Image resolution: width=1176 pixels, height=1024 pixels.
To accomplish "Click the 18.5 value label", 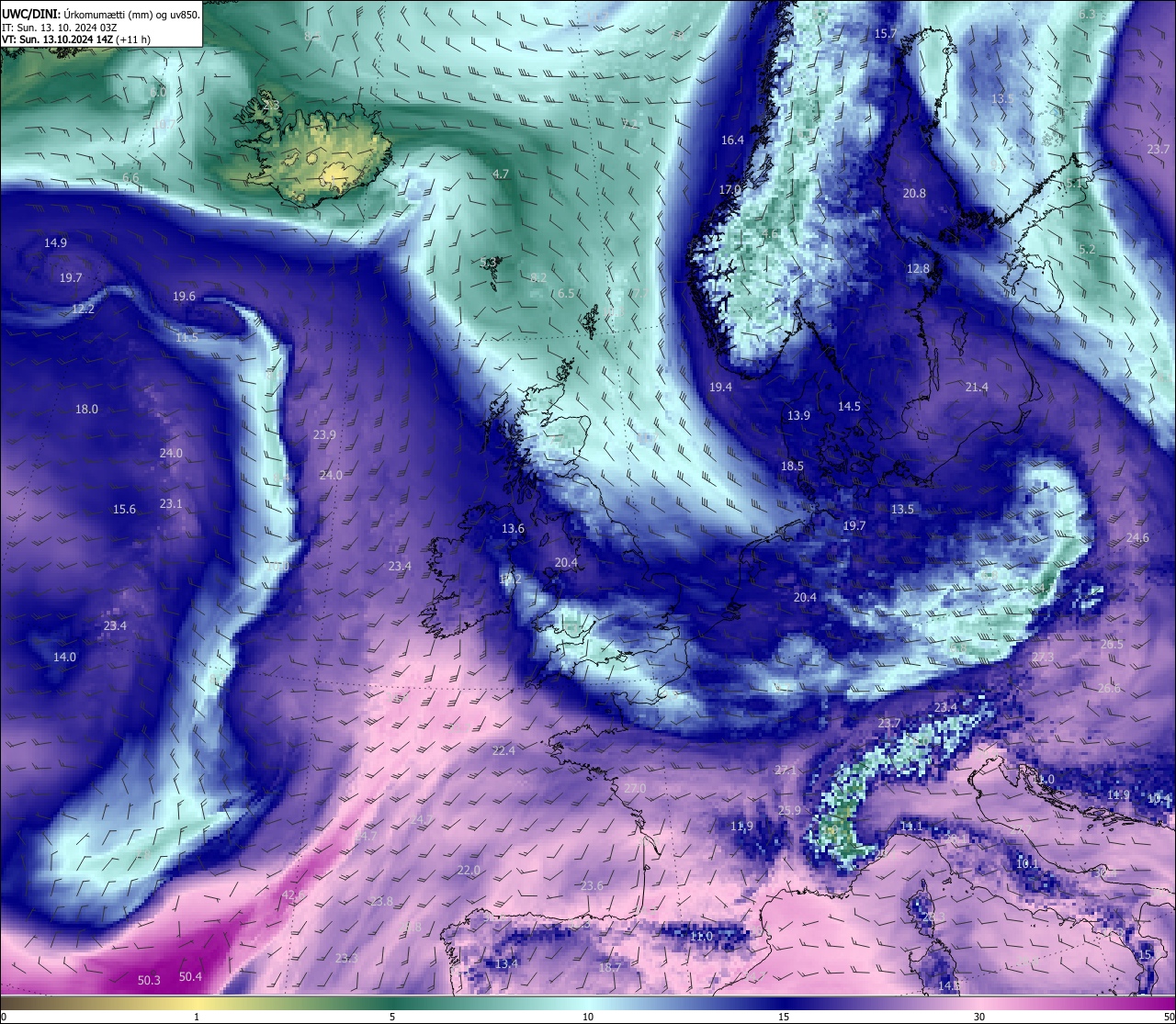I will tap(792, 466).
